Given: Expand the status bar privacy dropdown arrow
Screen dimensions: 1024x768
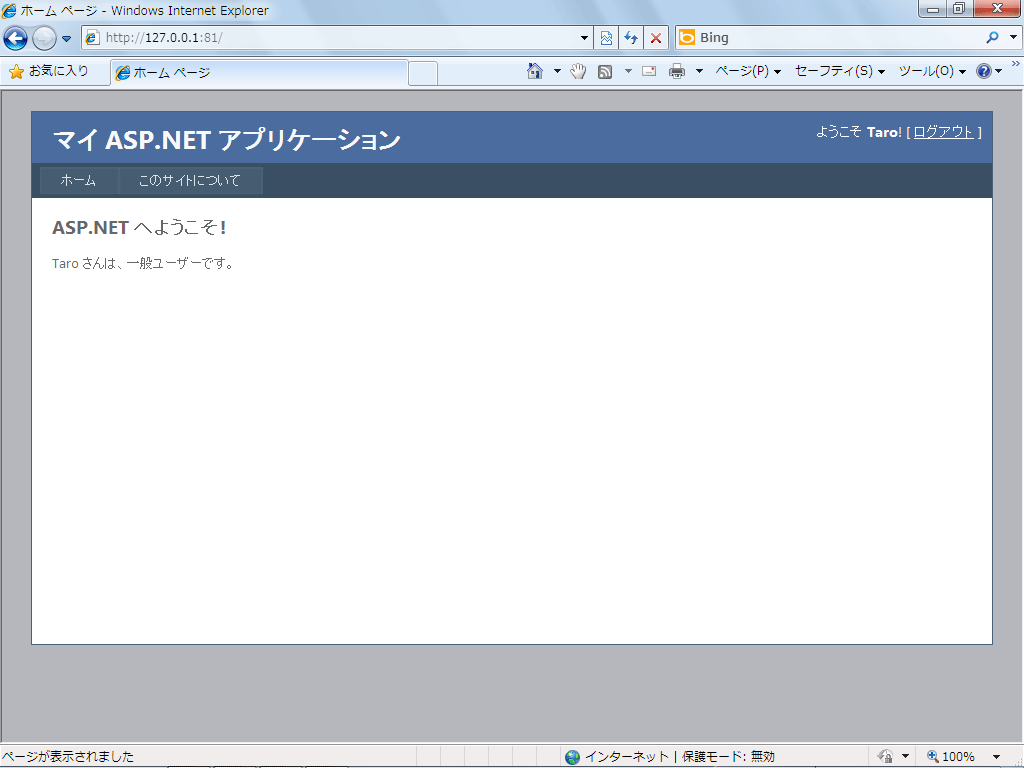Looking at the screenshot, I should [x=905, y=756].
